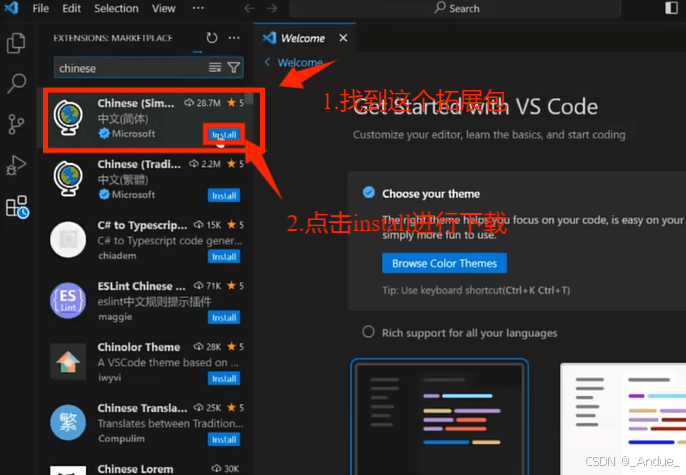Pick the light theme preview thumbnail
The width and height of the screenshot is (686, 475).
coord(623,419)
